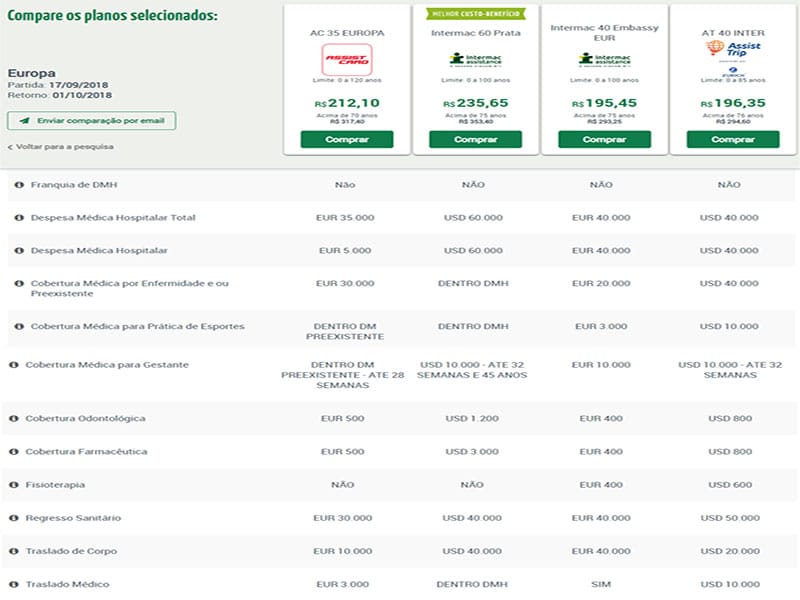Image resolution: width=800 pixels, height=600 pixels.
Task: Click Comprar for Intermac 40 Embassy EUR
Action: (x=605, y=139)
